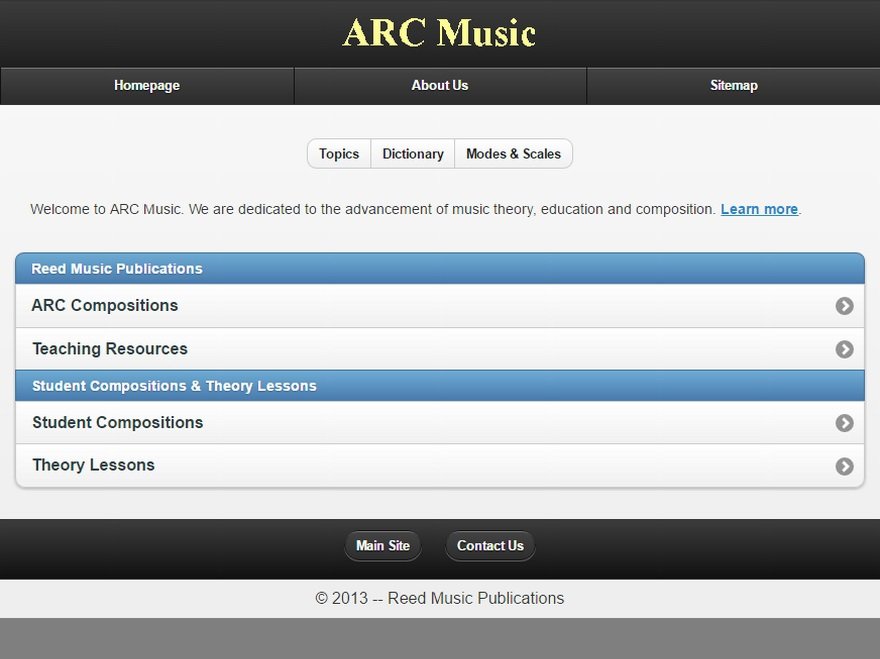Select the Dictionary segmented button
Screen dimensions: 880x659
[412, 154]
